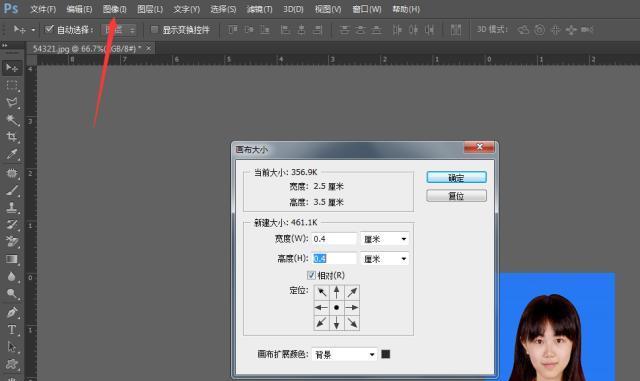Select the Rectangular Marquee tool
Image resolution: width=640 pixels, height=381 pixels.
tap(12, 85)
